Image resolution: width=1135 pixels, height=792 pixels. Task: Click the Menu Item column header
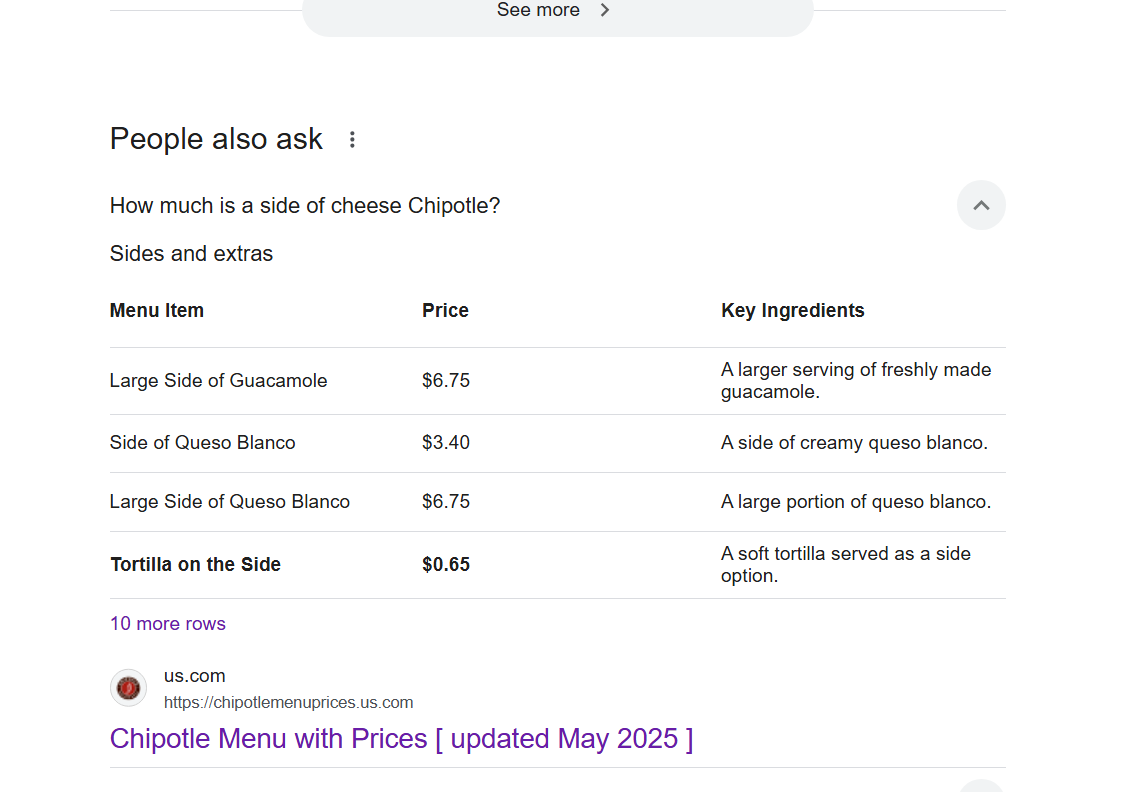click(157, 311)
